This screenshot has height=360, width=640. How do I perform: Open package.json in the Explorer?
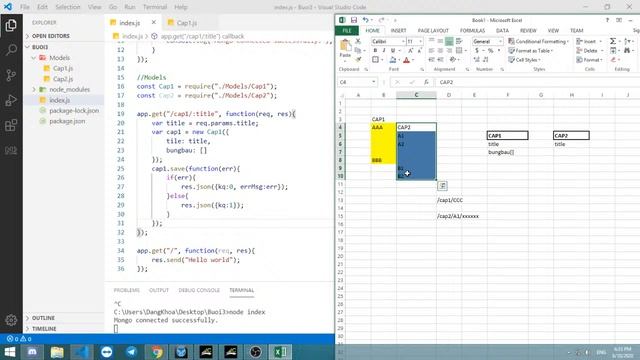click(x=67, y=121)
